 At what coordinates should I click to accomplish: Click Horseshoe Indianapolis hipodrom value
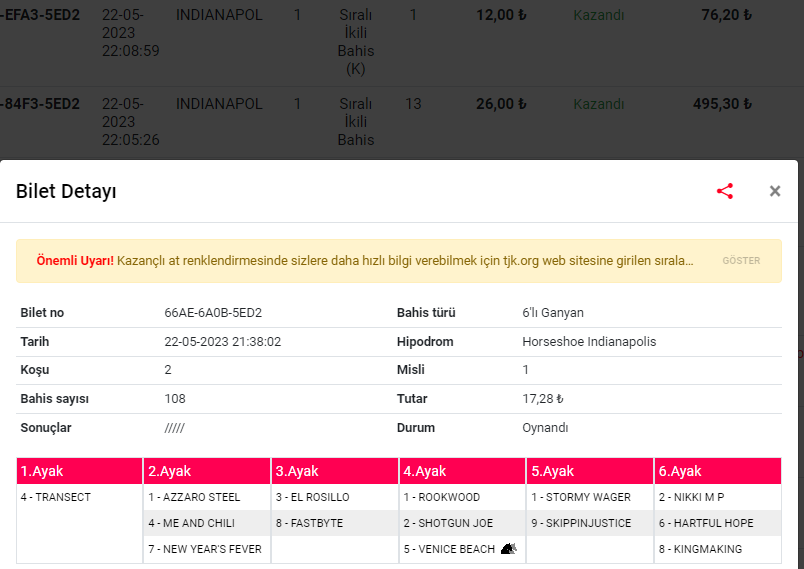pos(589,342)
